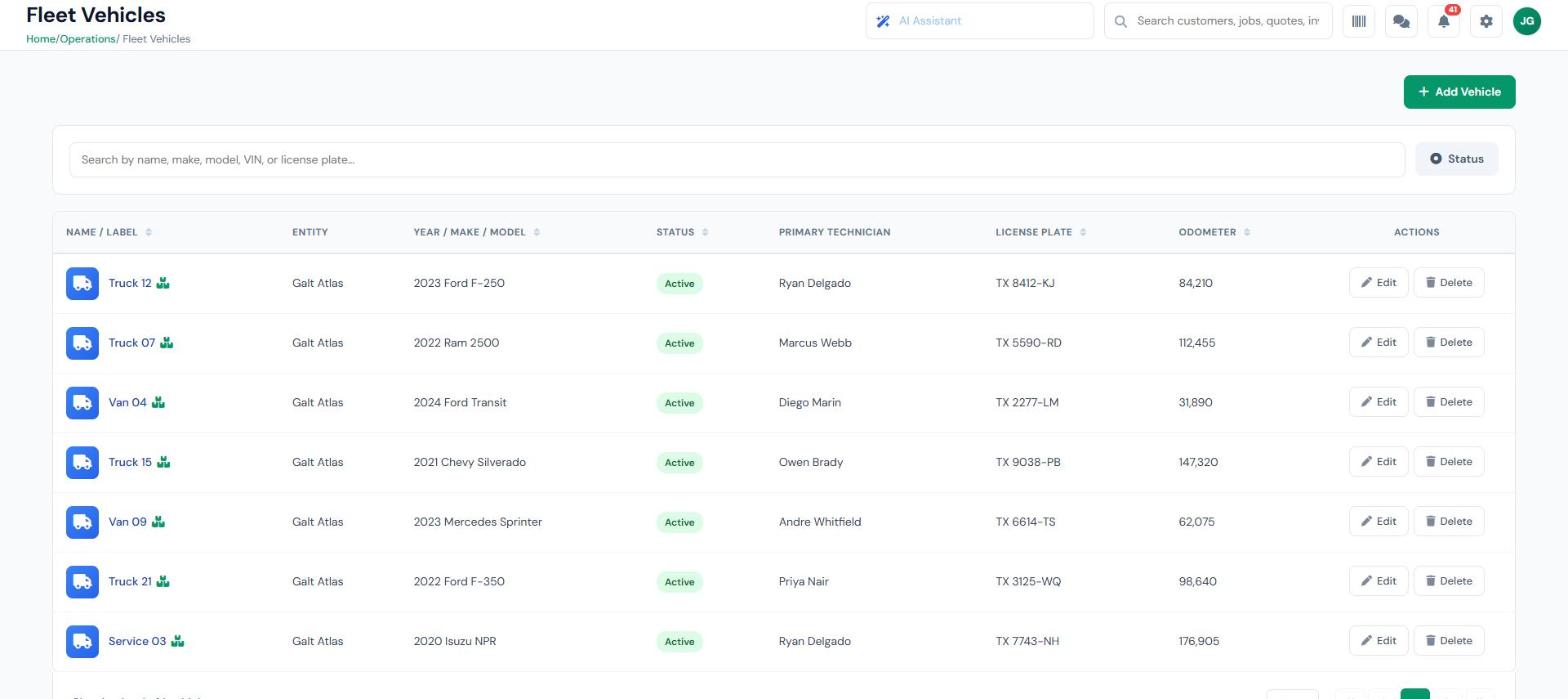
Task: Click the Add Vehicle button
Action: (x=1459, y=92)
